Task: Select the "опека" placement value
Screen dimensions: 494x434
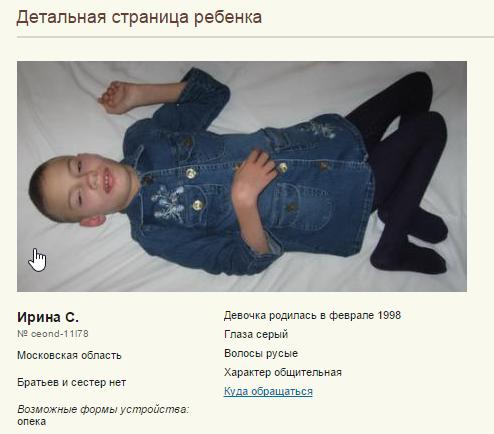Action: (32, 422)
